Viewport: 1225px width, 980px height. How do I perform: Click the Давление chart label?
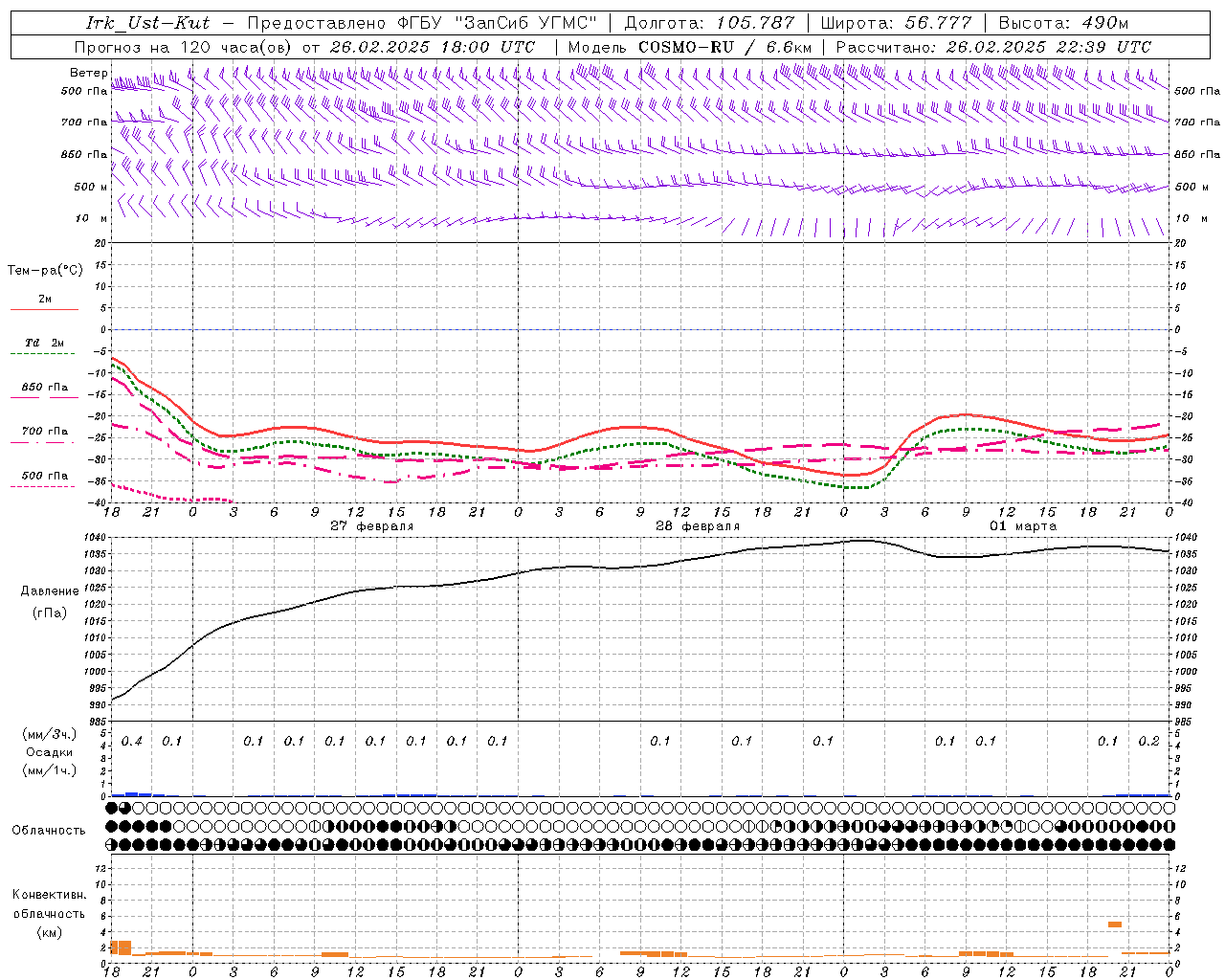[49, 591]
